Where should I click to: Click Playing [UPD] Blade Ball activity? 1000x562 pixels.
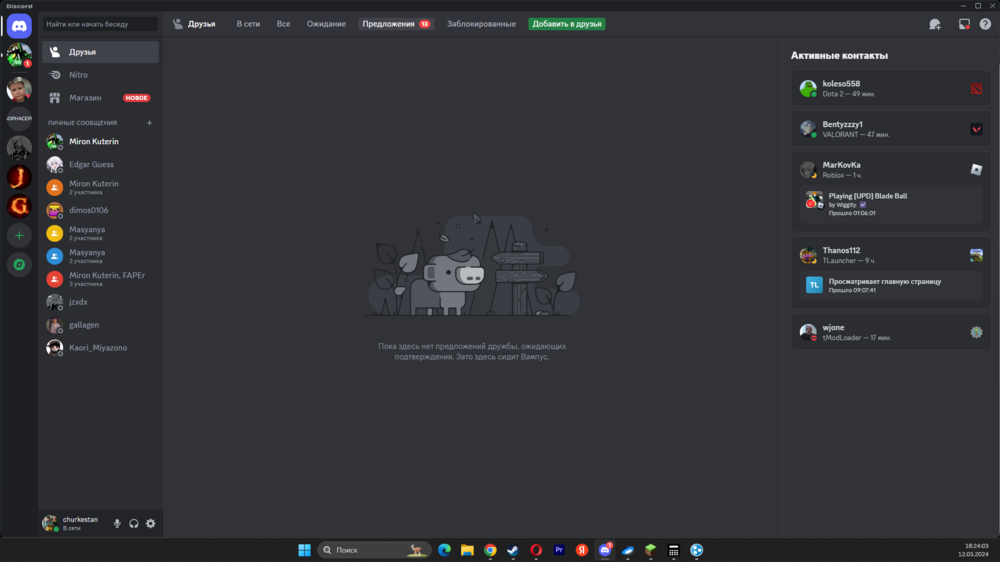tap(891, 204)
